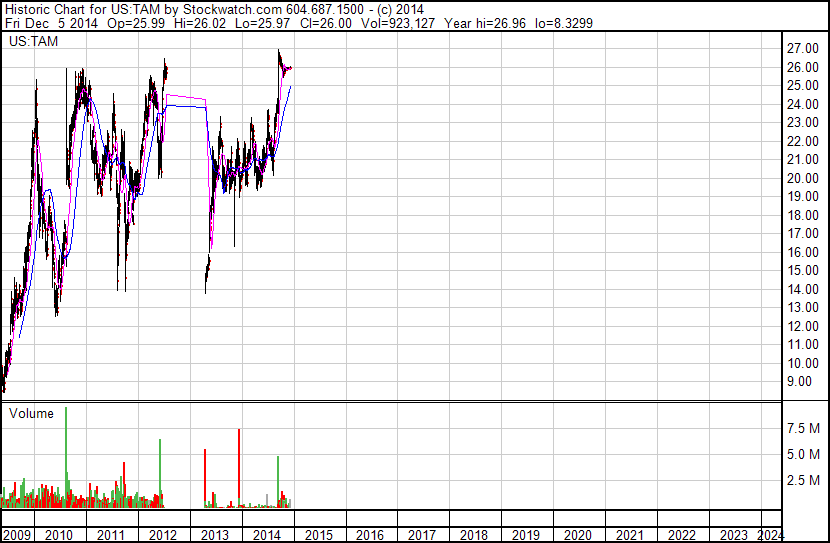Image resolution: width=830 pixels, height=543 pixels.
Task: Click the 7.5 M volume axis label
Action: 804,428
